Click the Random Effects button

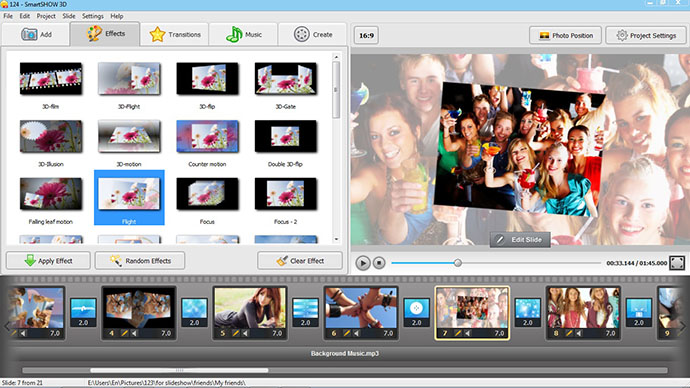coord(140,260)
